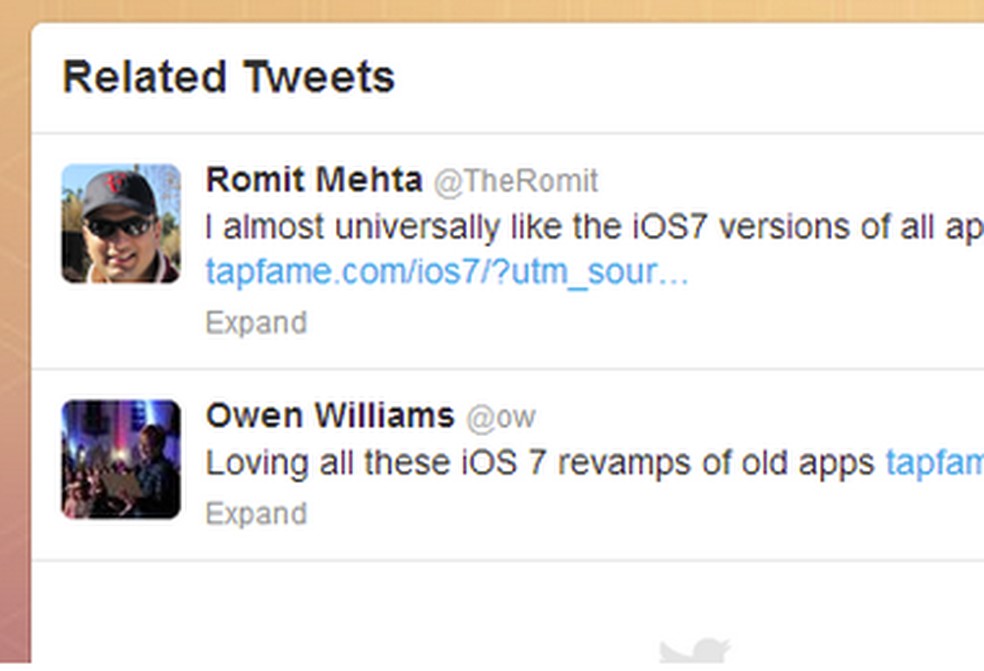Open Romit Mehta's profile via name
984x671 pixels.
(x=314, y=181)
